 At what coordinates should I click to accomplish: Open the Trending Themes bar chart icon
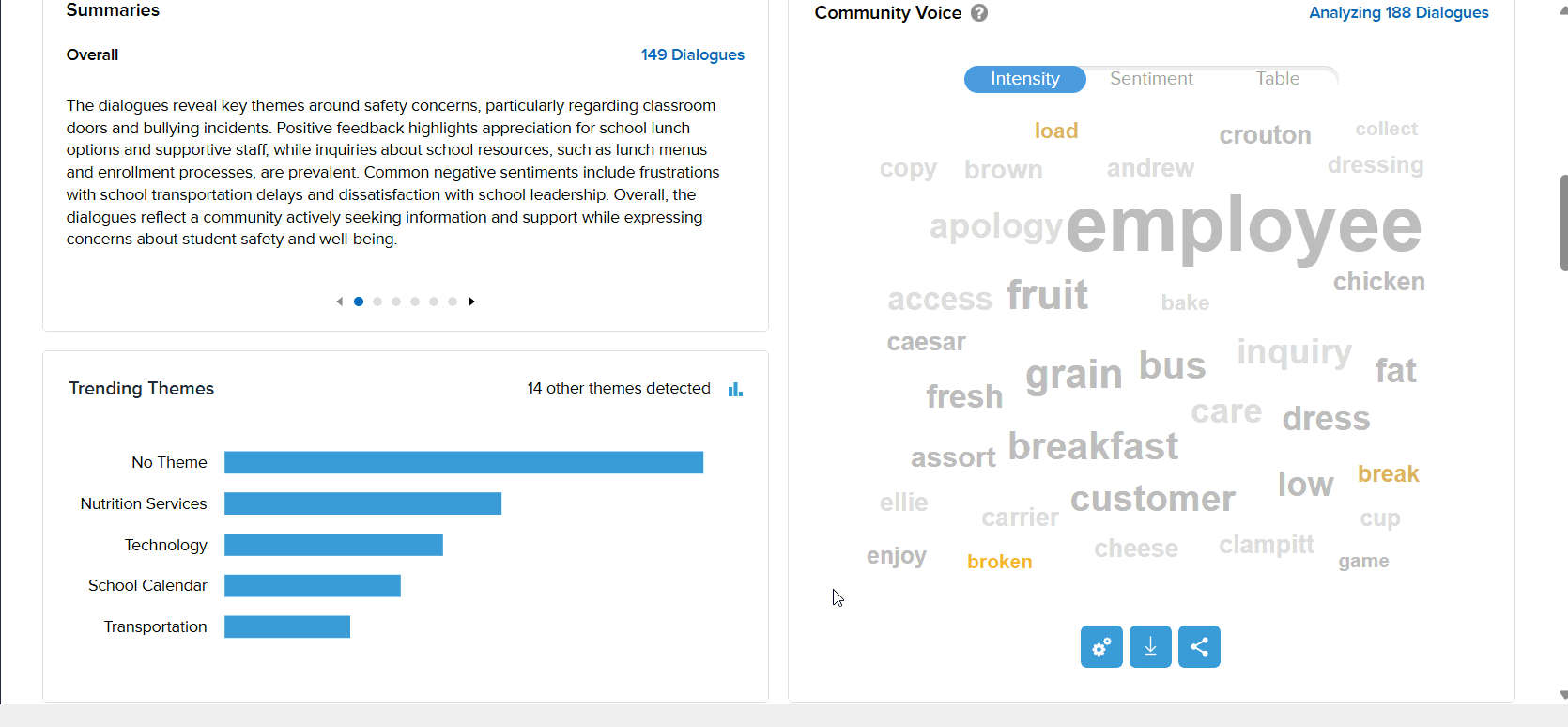click(735, 389)
